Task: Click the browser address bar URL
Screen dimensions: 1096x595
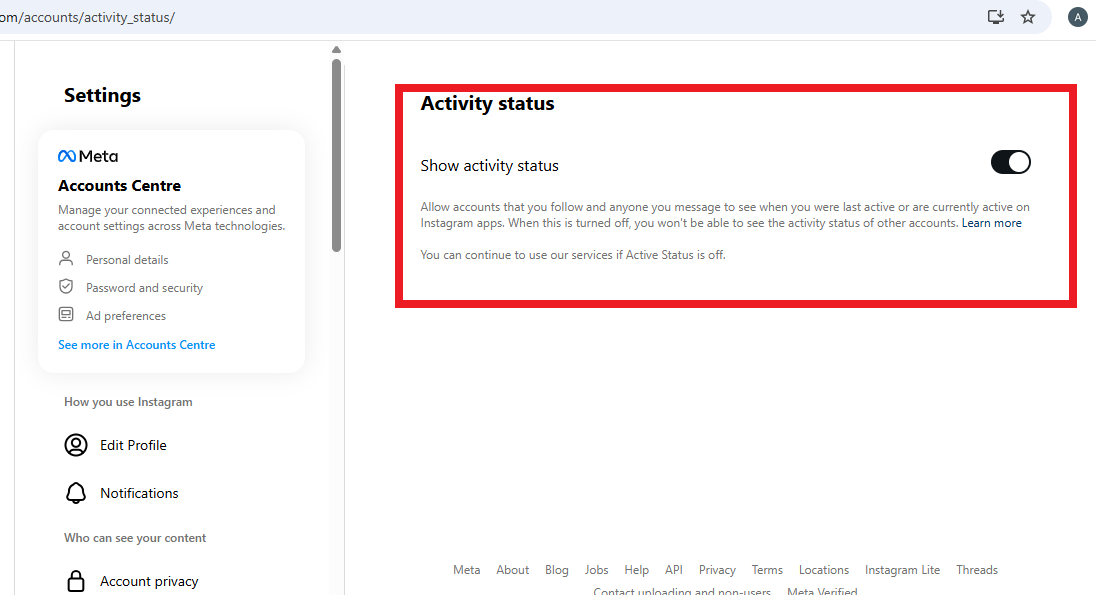Action: pos(87,17)
